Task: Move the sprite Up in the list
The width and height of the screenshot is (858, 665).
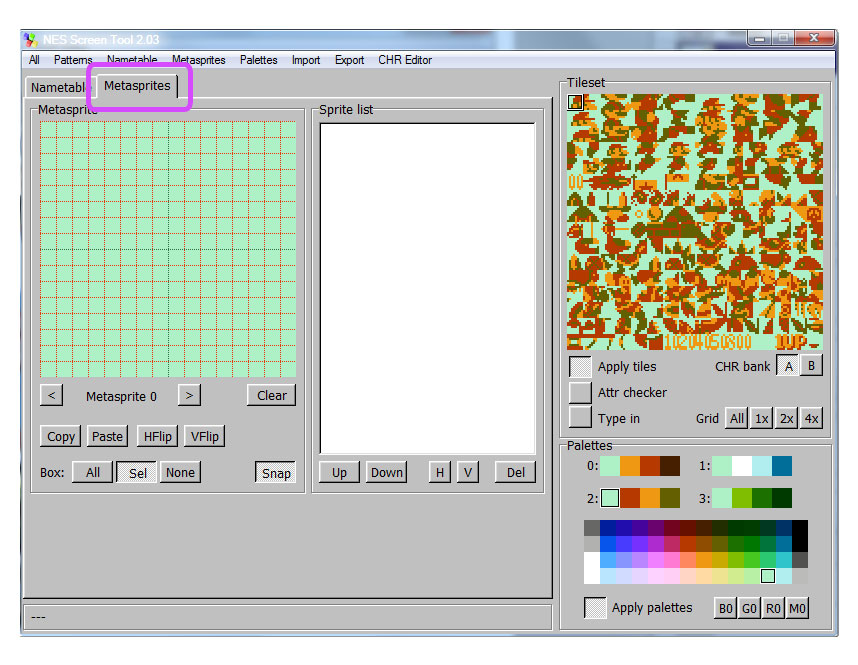Action: (x=339, y=472)
